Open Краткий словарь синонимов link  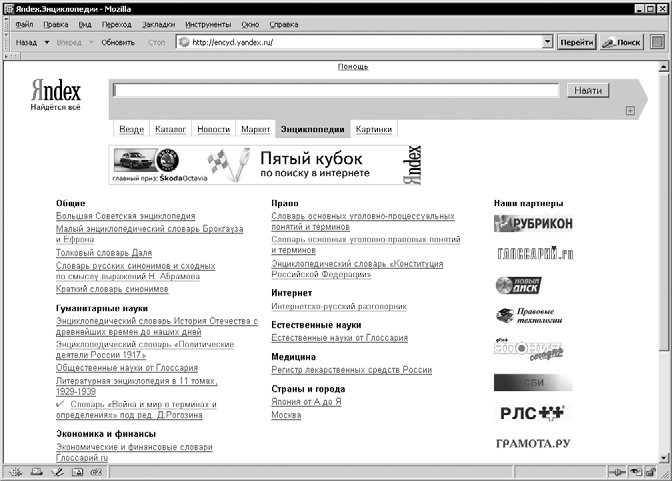click(112, 289)
